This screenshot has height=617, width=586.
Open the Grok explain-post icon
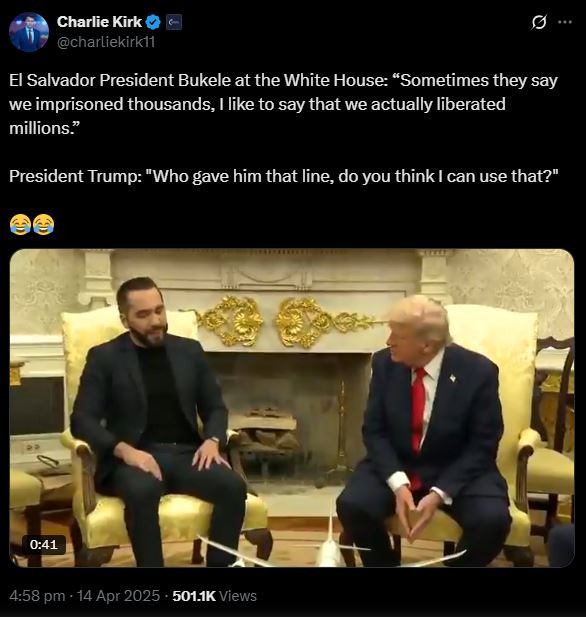point(538,22)
